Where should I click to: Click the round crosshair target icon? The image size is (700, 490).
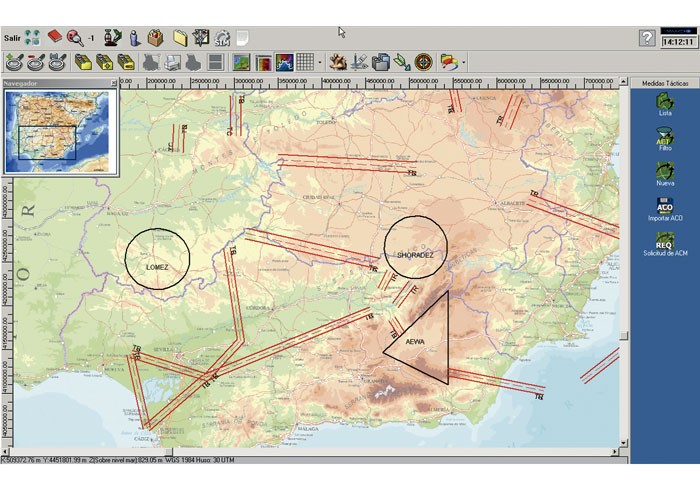tap(423, 62)
